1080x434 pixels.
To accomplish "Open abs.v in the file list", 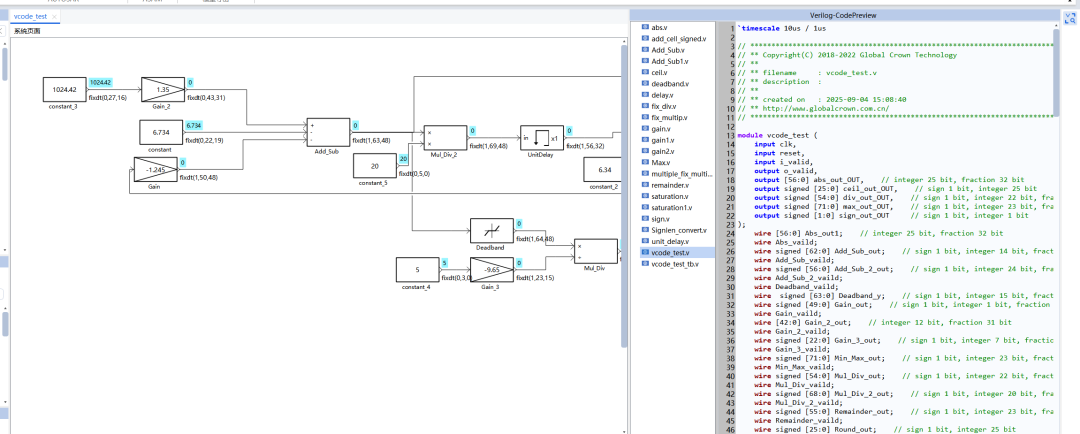I will point(659,27).
